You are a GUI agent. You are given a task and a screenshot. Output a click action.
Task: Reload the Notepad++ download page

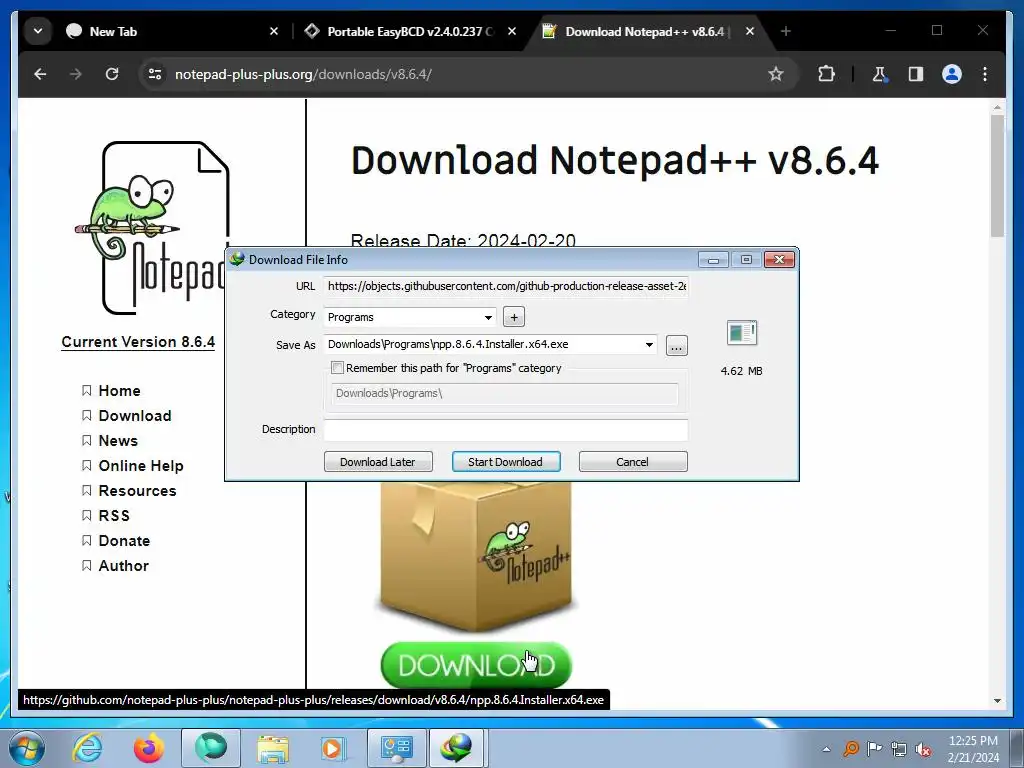pos(112,74)
